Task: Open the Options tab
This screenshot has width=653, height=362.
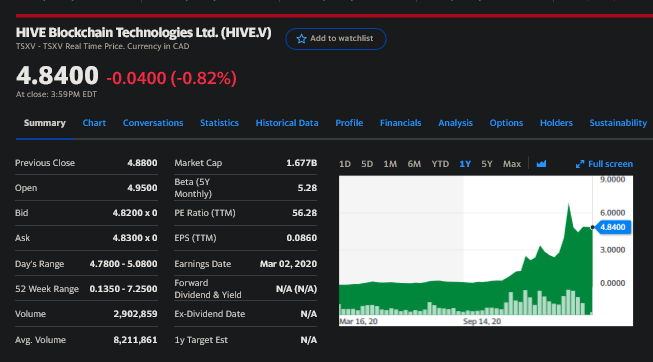Action: coord(506,123)
